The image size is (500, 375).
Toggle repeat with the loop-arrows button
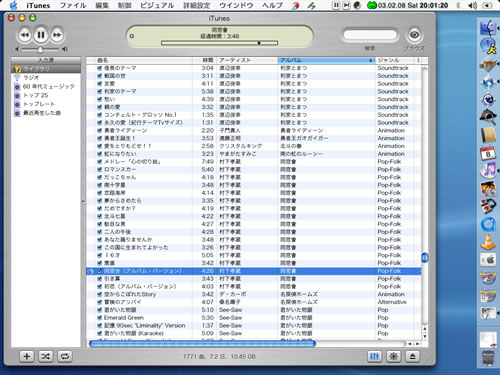pos(64,356)
